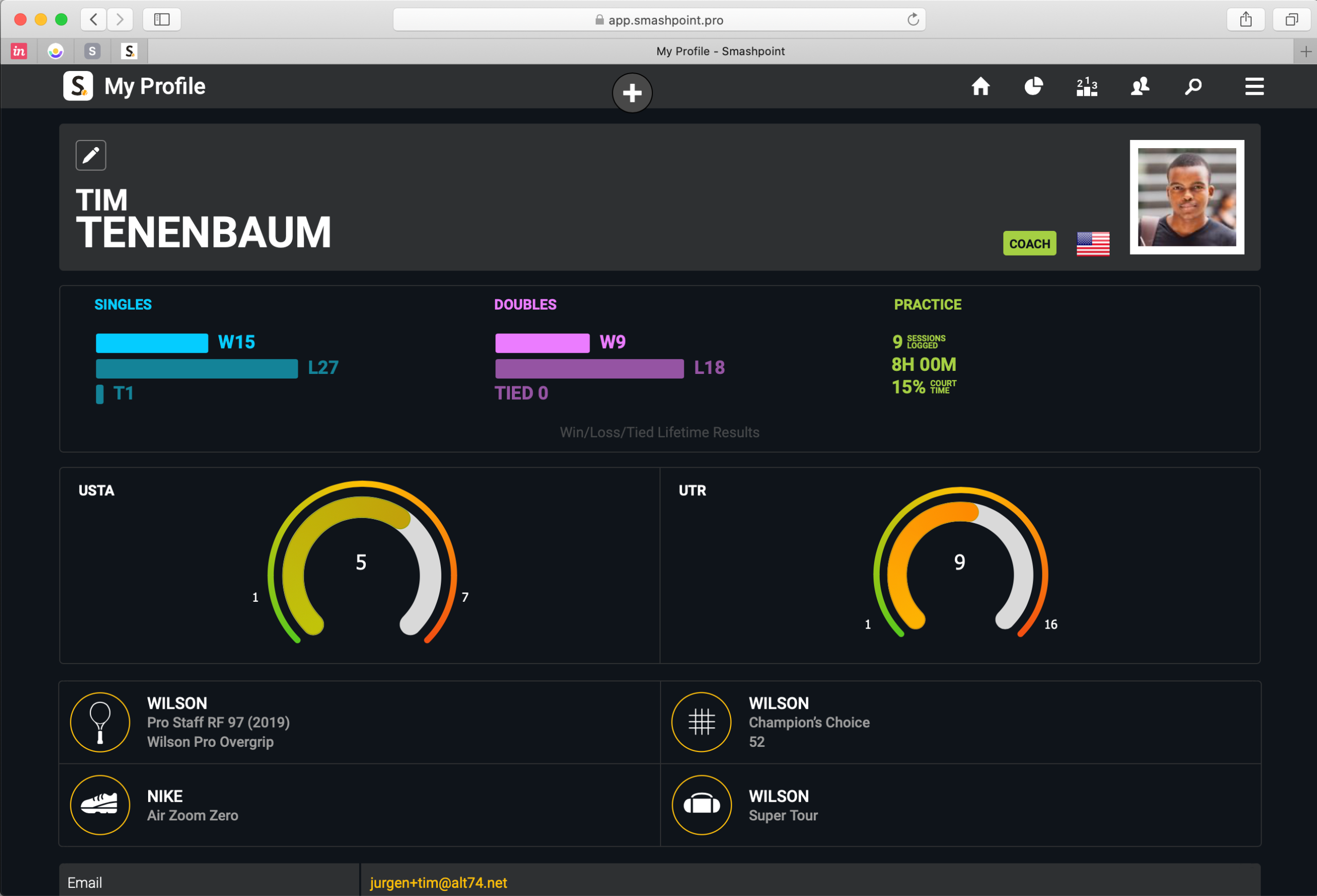Toggle the Safari sidebar button
Screen dimensions: 1317x896
pos(162,20)
